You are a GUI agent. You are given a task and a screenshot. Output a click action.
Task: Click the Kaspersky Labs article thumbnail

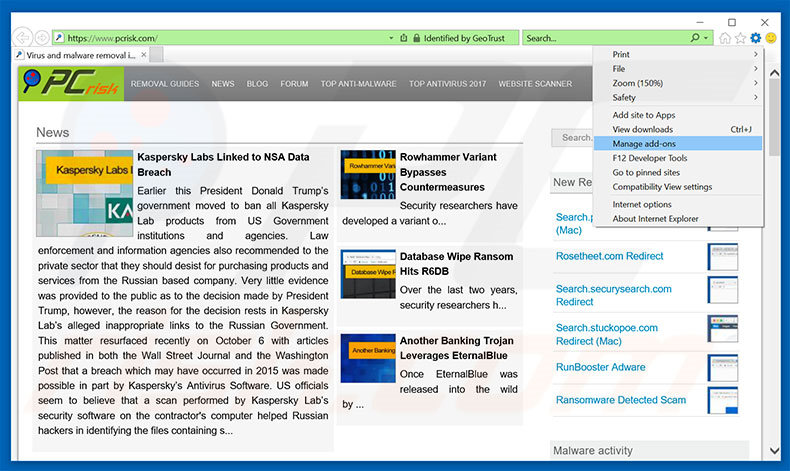coord(85,193)
